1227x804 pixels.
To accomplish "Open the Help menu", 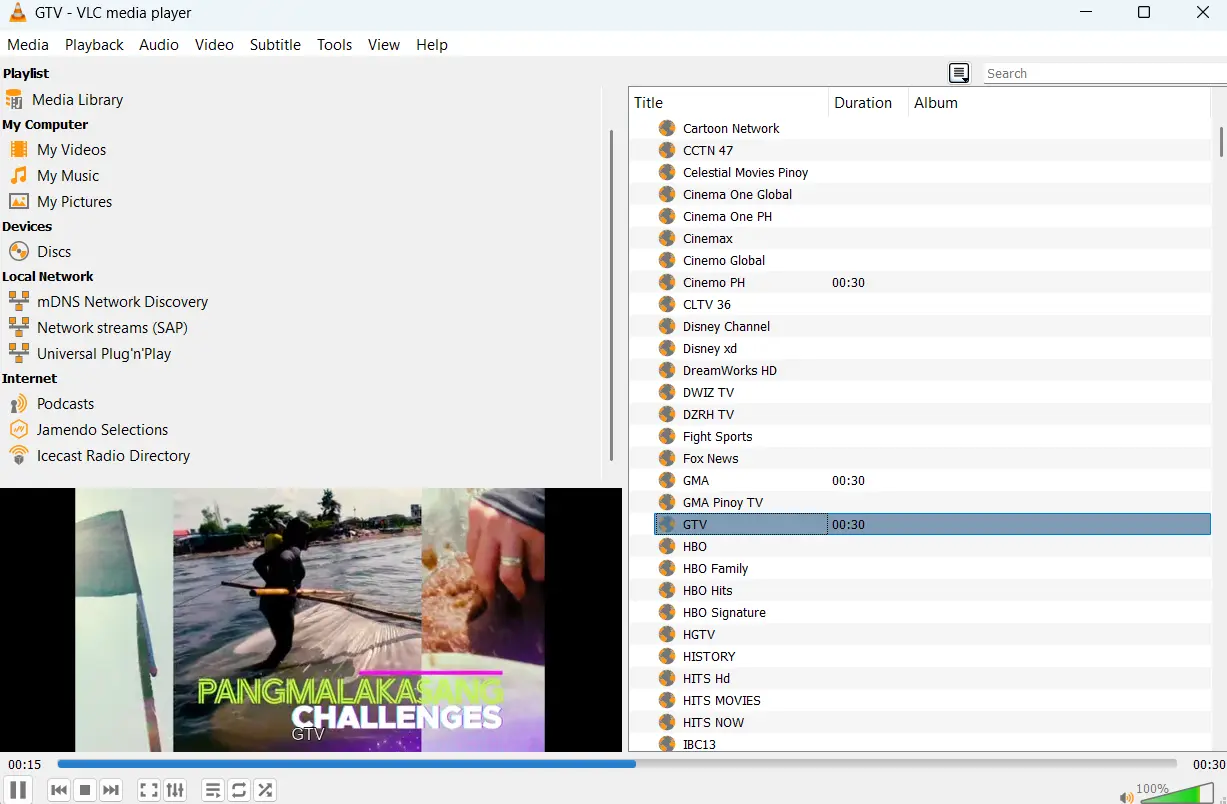I will 432,44.
